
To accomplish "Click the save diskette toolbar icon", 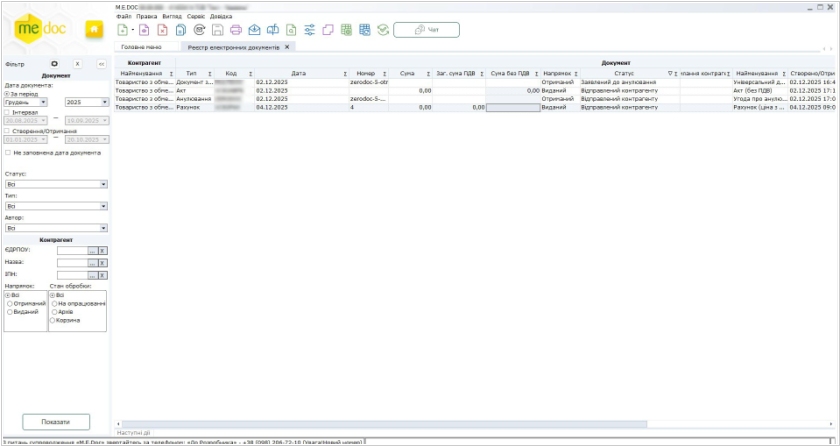I will [x=217, y=30].
